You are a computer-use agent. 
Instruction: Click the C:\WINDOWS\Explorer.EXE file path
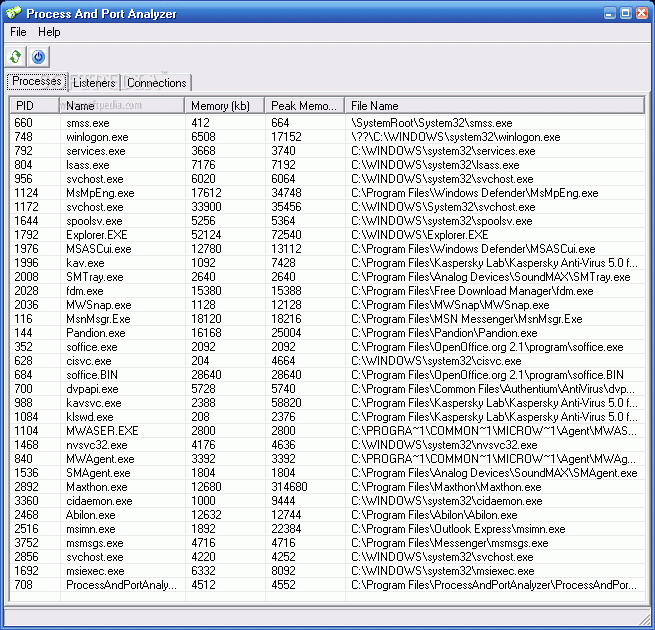(419, 235)
